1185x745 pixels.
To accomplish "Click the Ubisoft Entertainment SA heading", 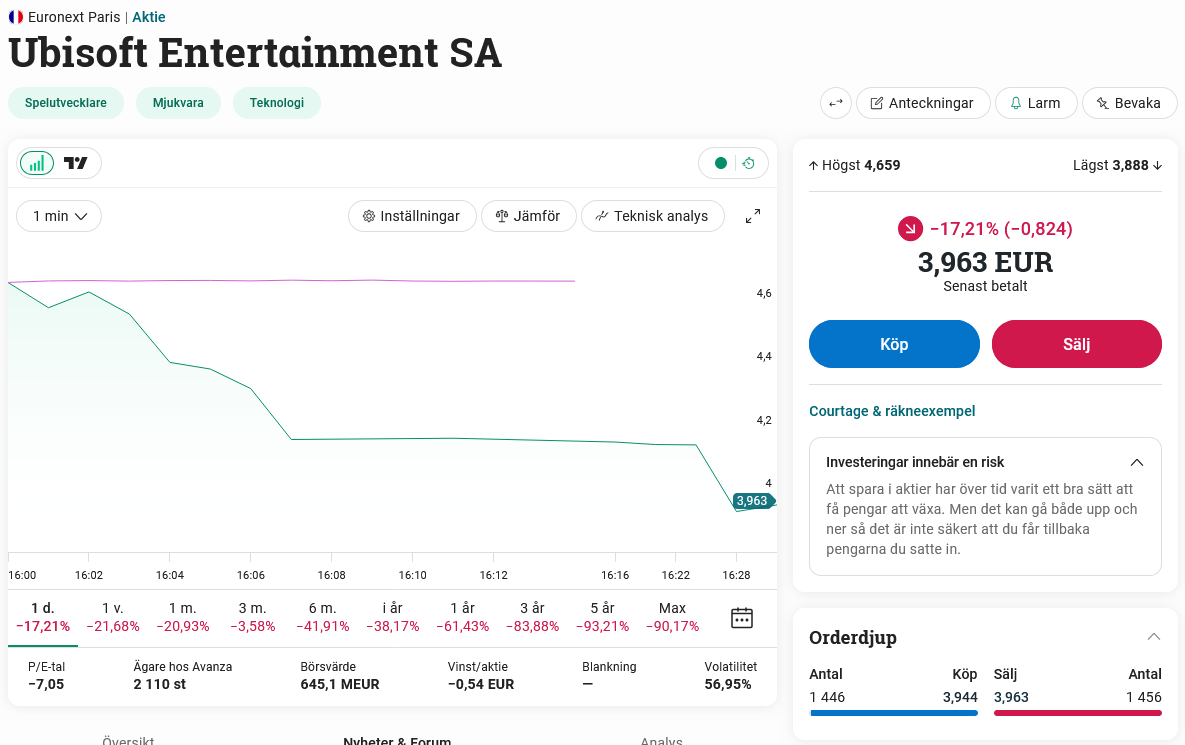I will coord(255,52).
